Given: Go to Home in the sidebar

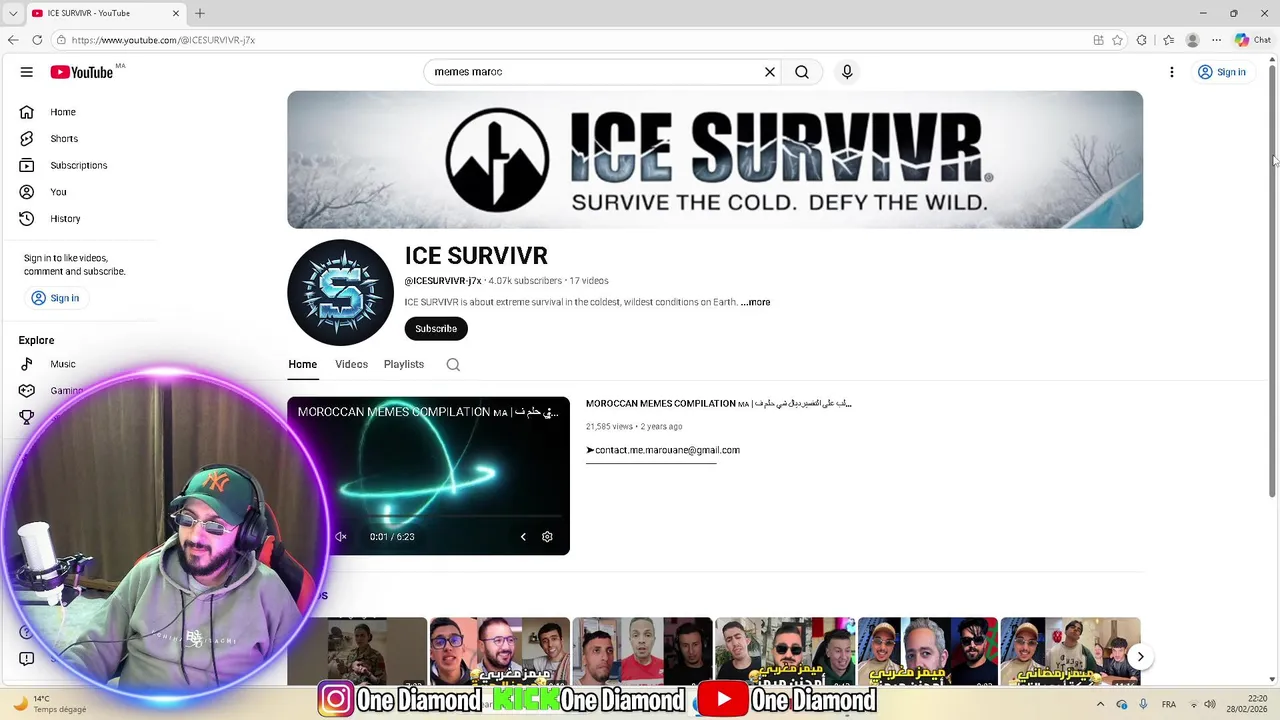Looking at the screenshot, I should tap(63, 112).
